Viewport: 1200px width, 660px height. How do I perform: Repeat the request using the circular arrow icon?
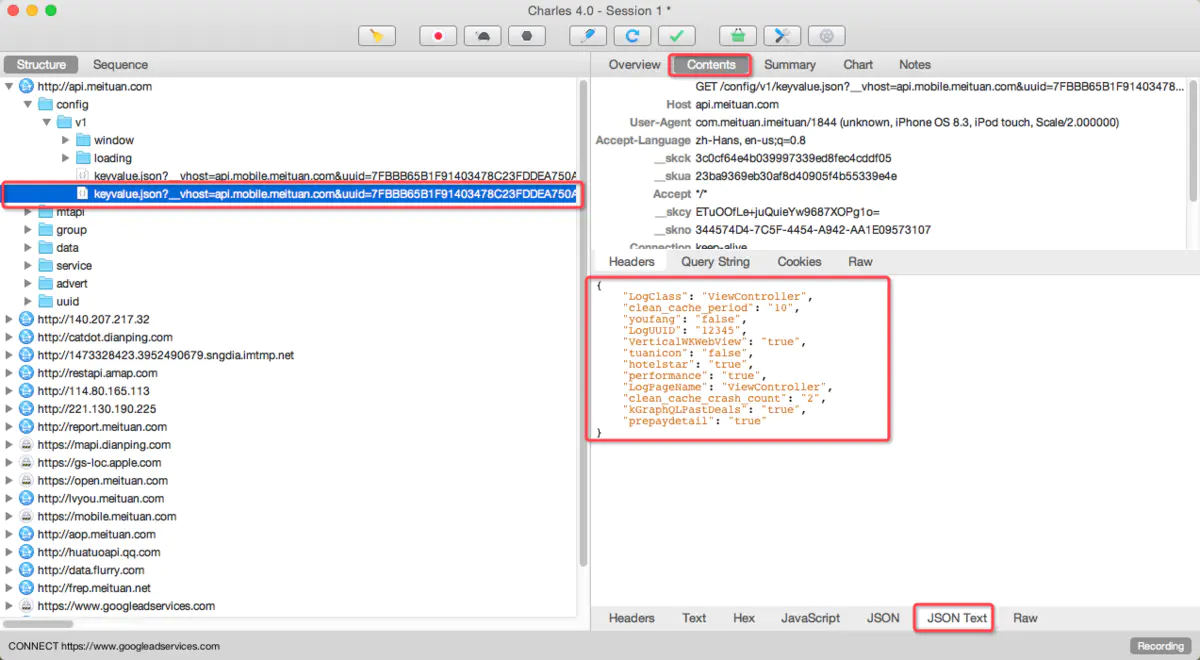[632, 35]
